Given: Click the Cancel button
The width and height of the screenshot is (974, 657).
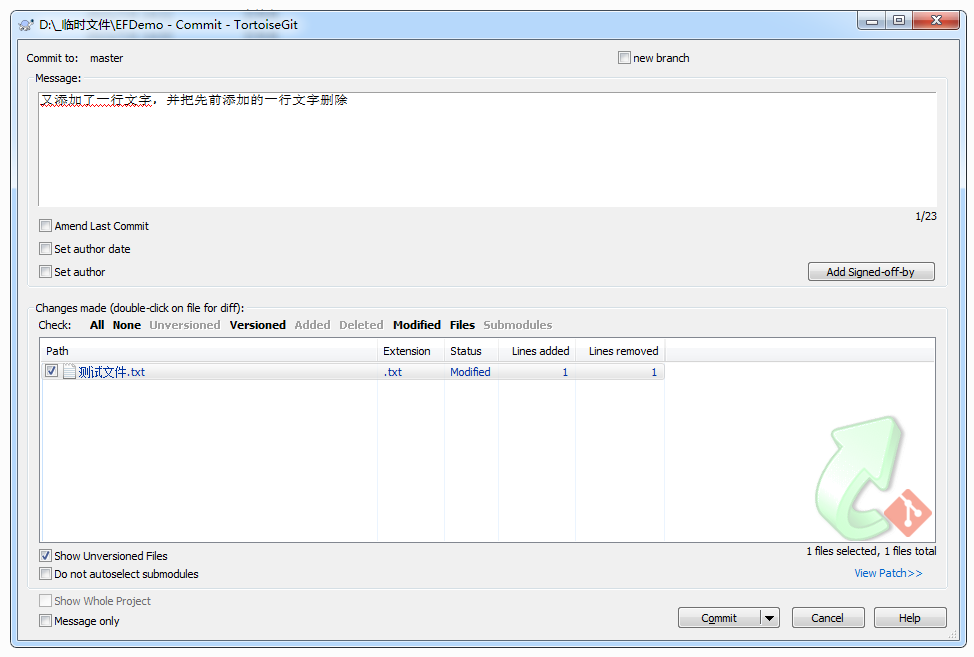Looking at the screenshot, I should pos(827,618).
